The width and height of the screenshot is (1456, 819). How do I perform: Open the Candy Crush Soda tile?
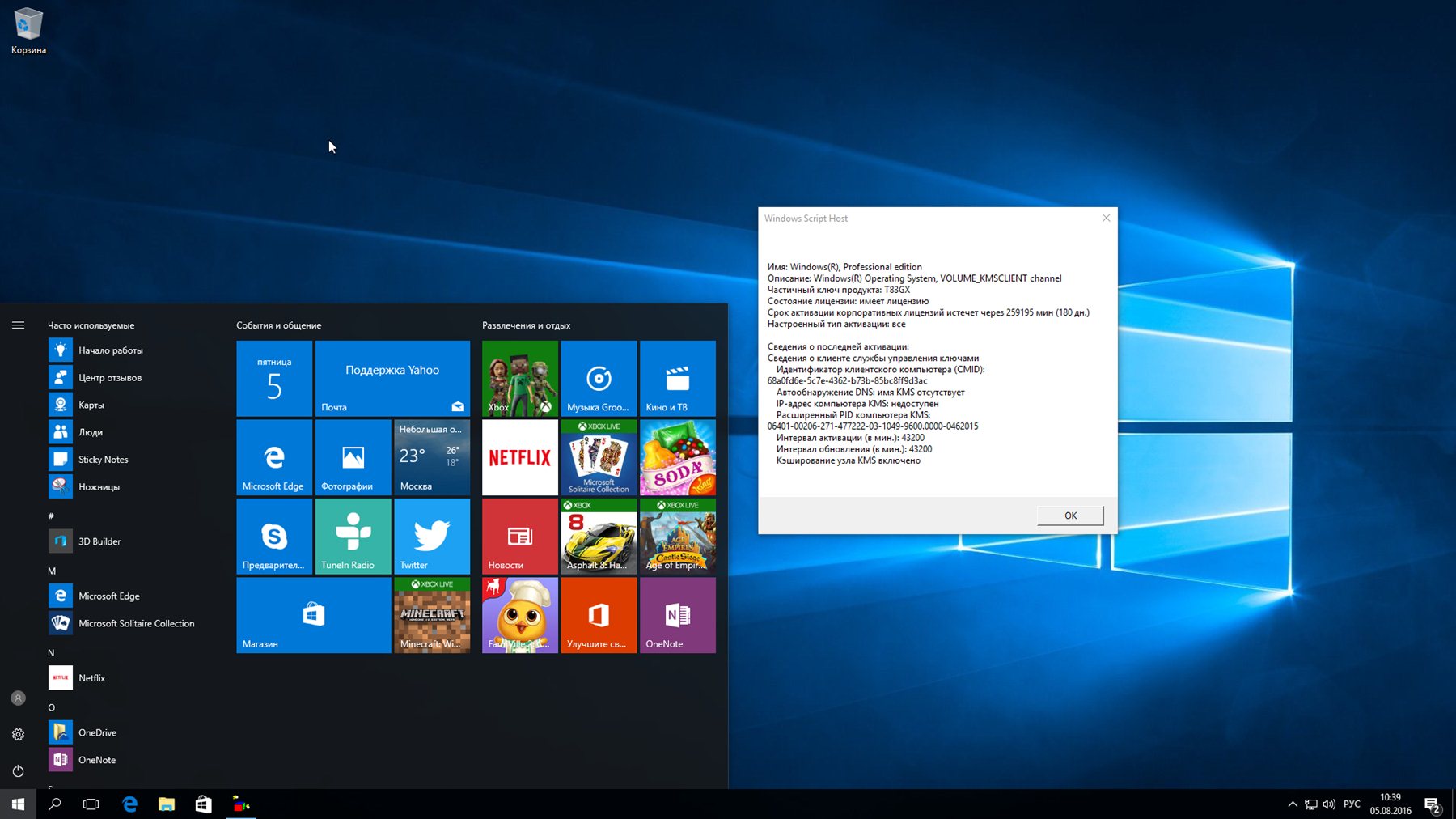pos(677,457)
